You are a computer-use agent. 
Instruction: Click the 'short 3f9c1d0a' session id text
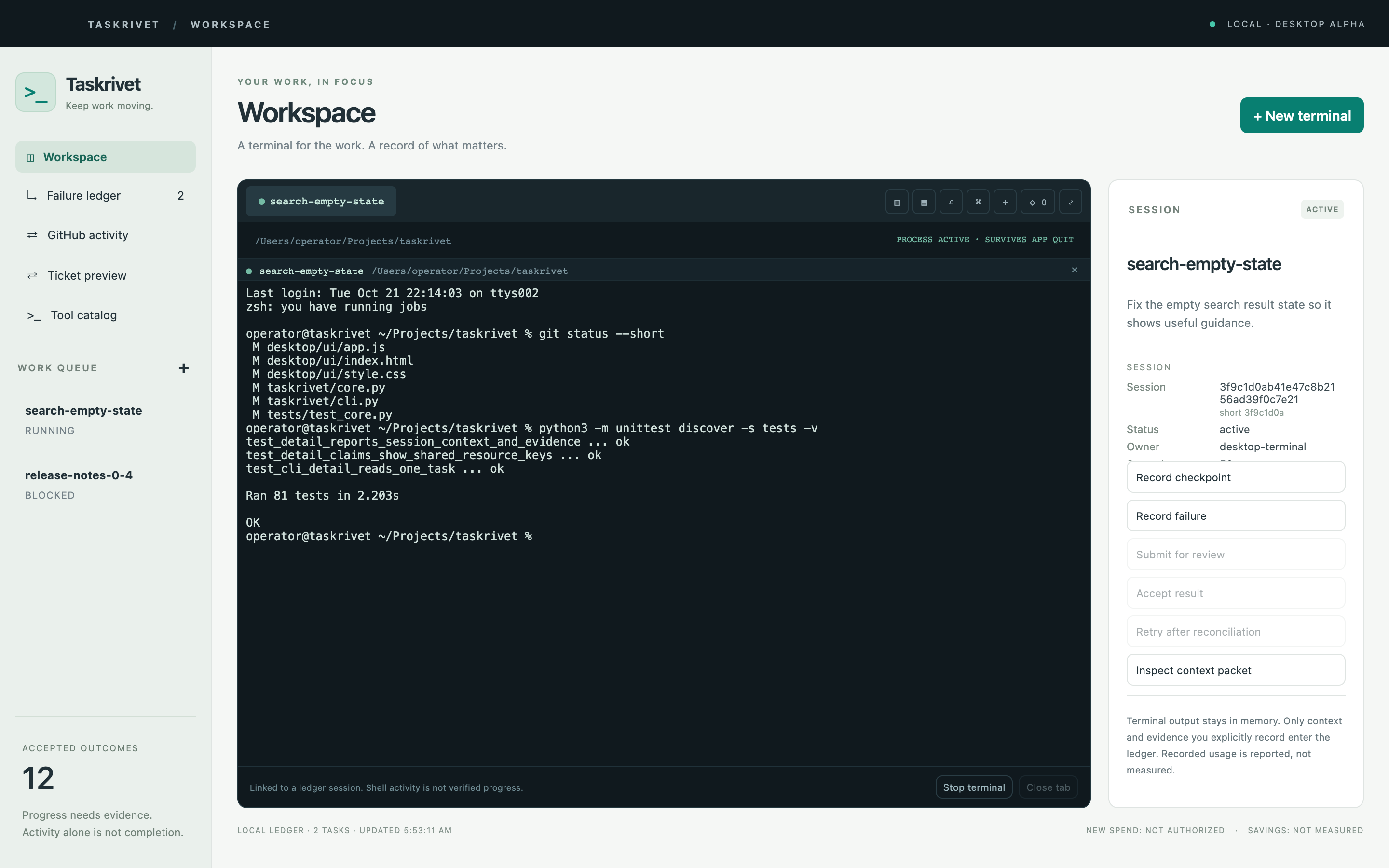(x=1251, y=413)
